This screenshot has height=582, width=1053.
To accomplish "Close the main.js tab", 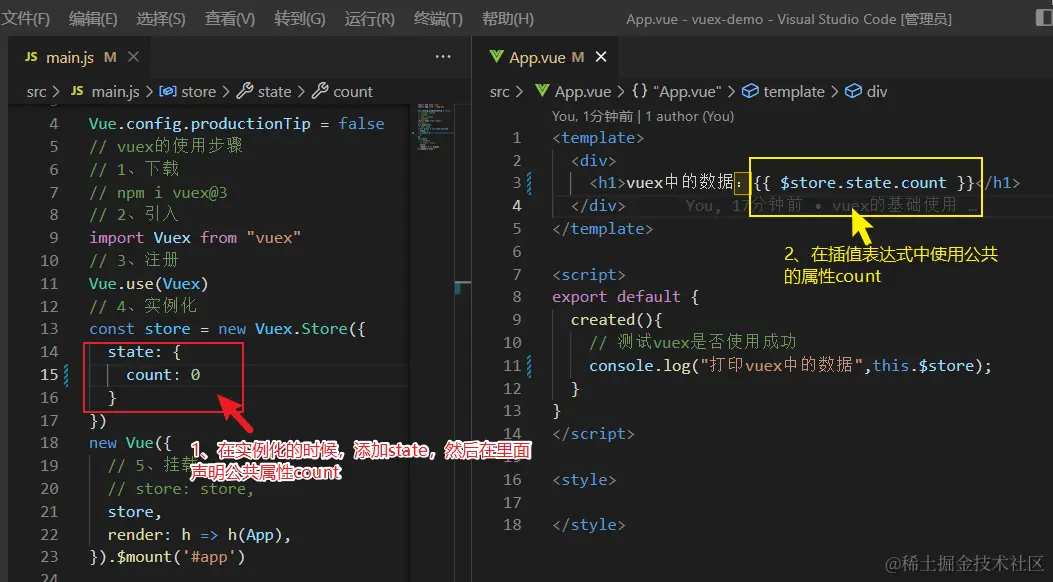I will pyautogui.click(x=133, y=57).
